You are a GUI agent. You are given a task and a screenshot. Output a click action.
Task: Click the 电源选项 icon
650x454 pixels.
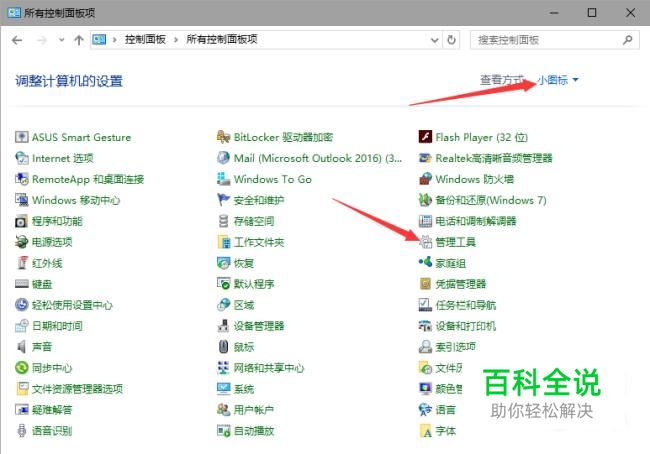click(x=22, y=242)
